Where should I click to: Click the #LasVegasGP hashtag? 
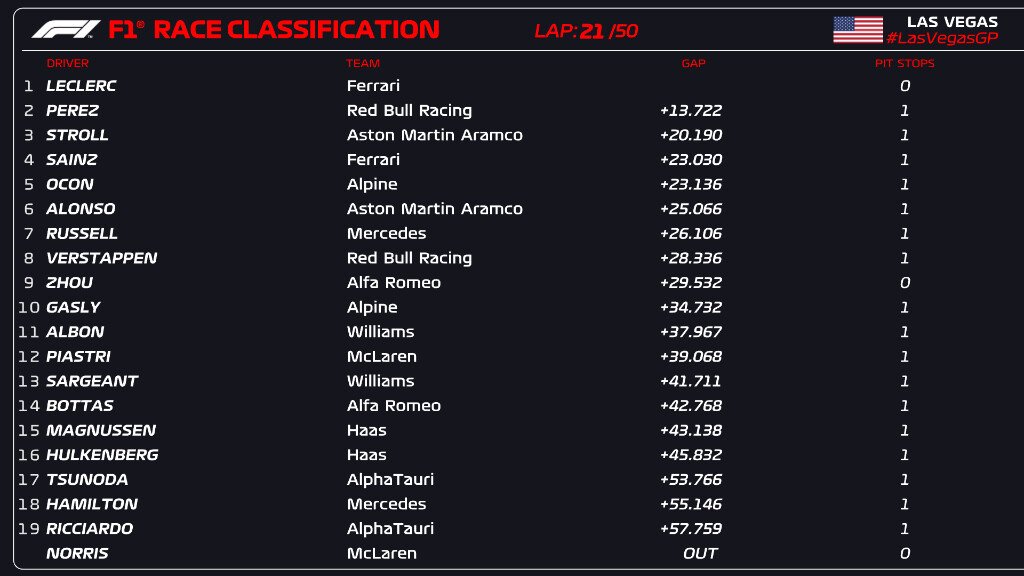[x=941, y=38]
